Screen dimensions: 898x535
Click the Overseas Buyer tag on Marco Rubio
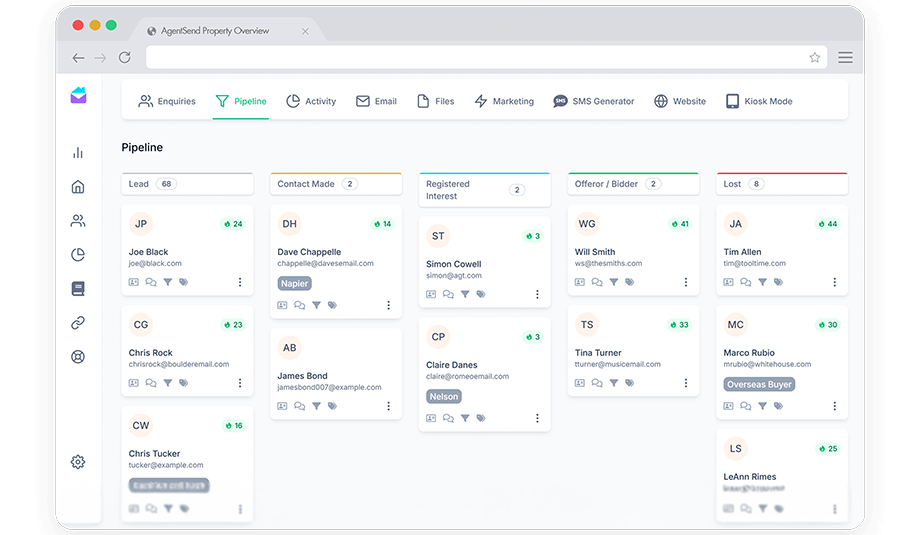tap(759, 384)
